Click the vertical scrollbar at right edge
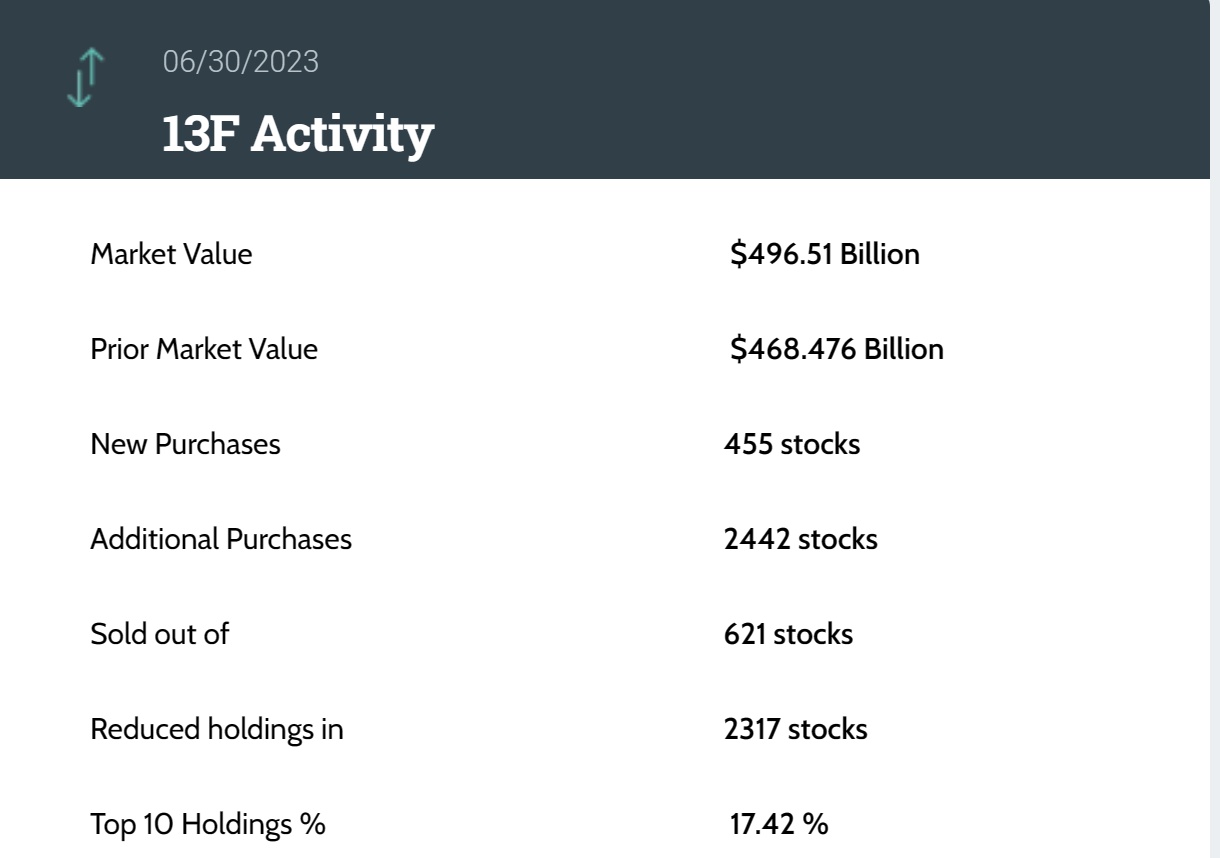The height and width of the screenshot is (858, 1220). pyautogui.click(x=1214, y=500)
